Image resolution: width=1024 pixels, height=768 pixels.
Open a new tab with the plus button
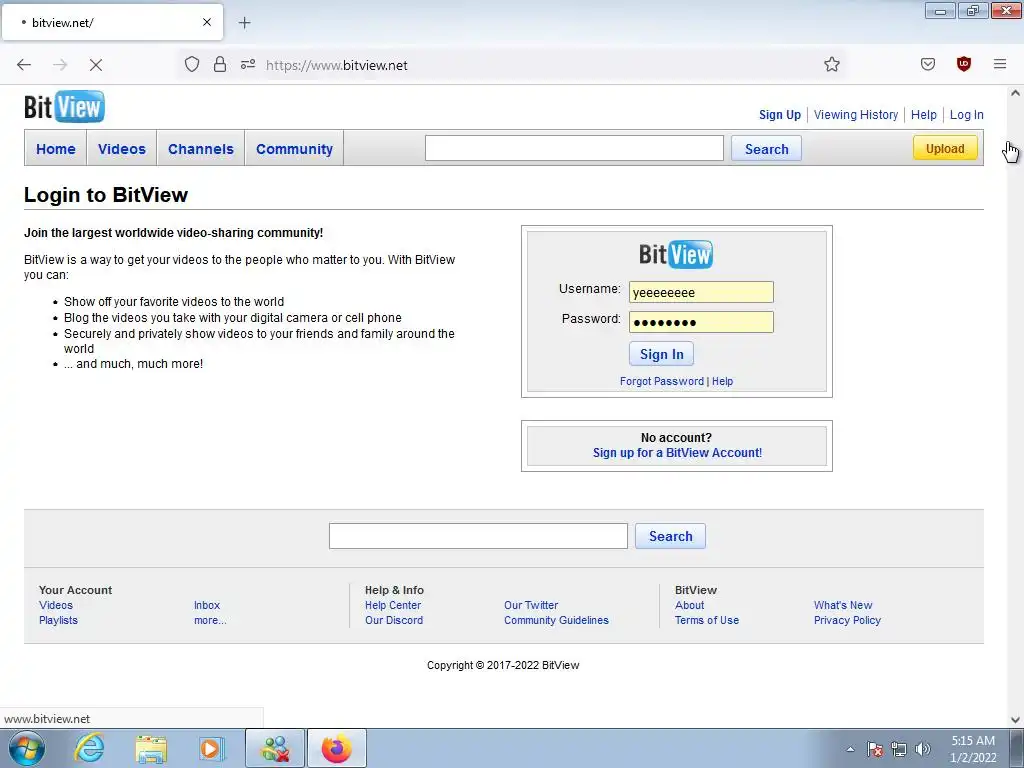244,23
